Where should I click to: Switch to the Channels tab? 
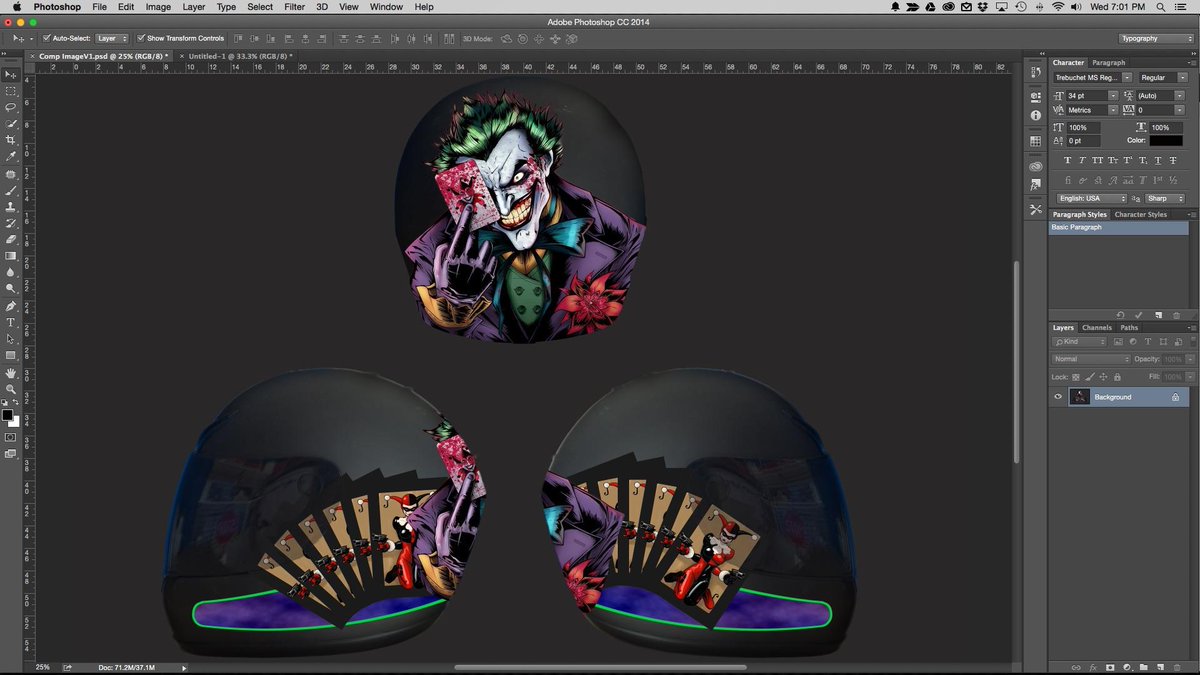coord(1097,327)
